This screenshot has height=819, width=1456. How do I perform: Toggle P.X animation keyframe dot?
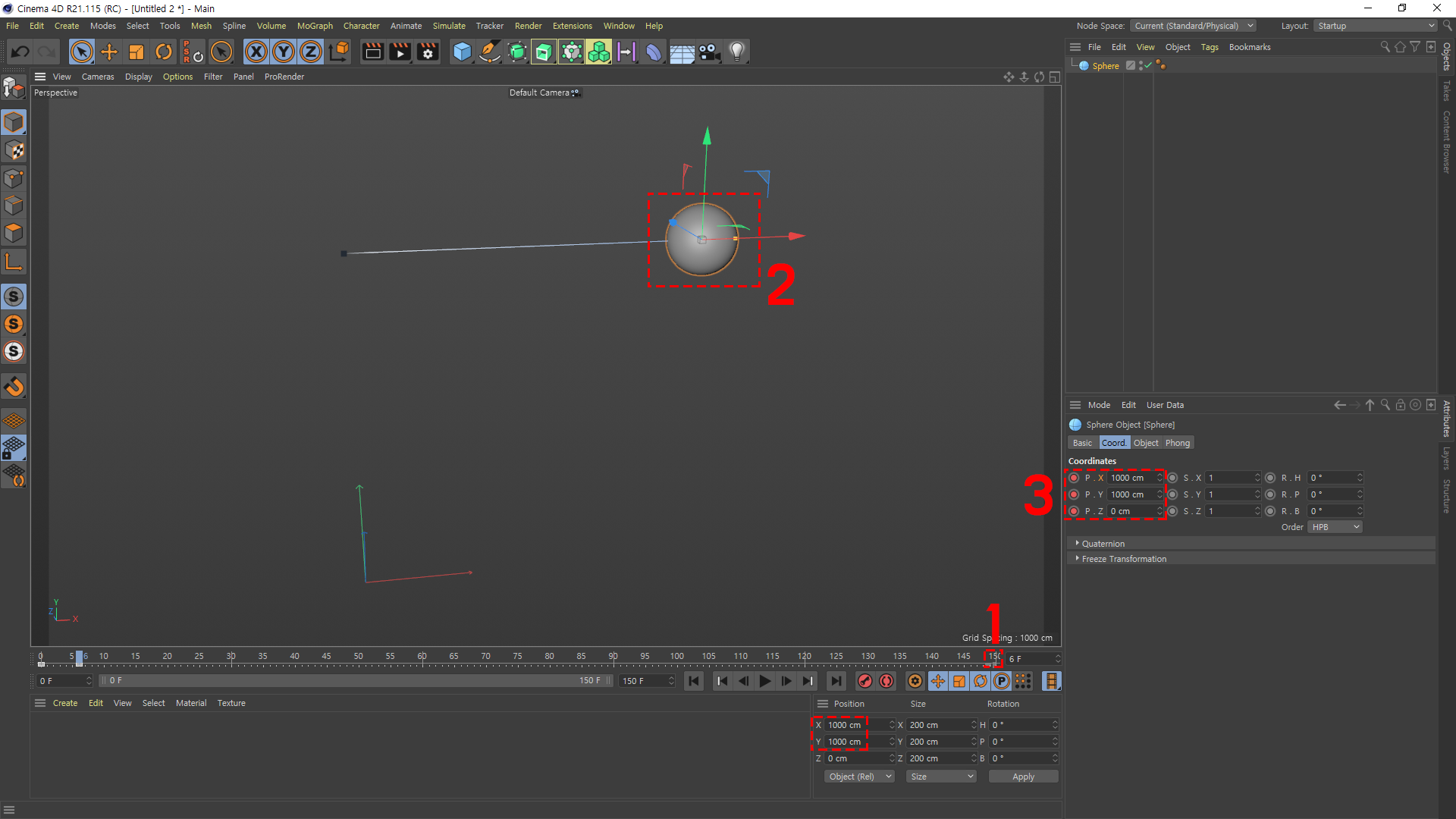[1074, 478]
